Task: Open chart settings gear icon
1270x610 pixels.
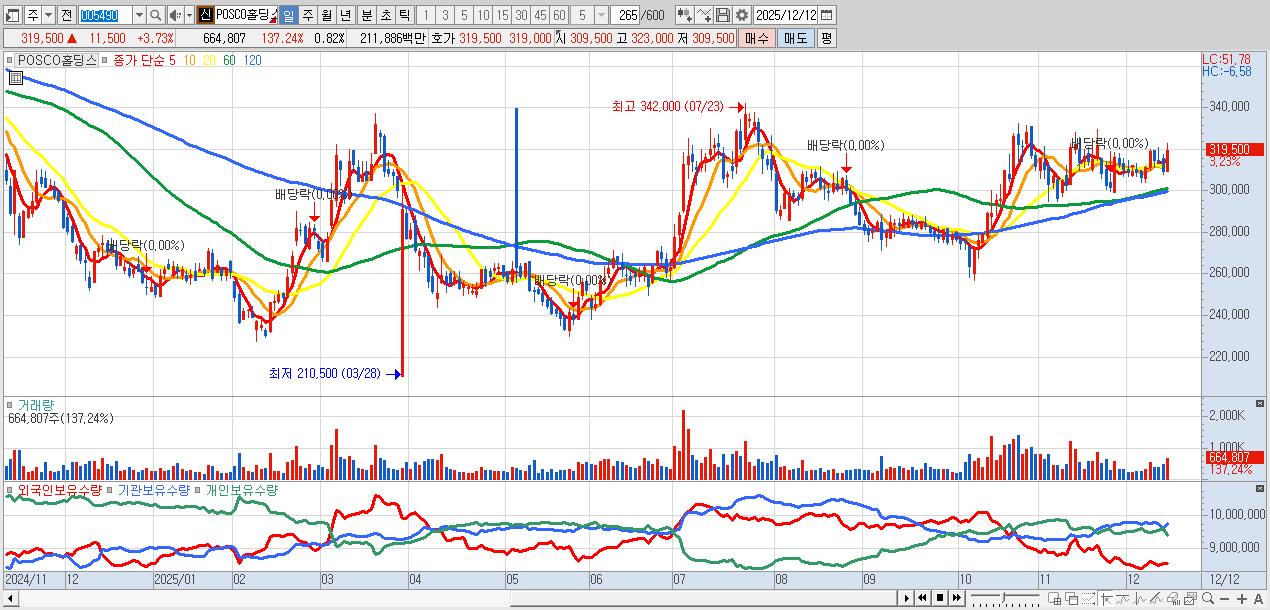Action: (x=742, y=15)
